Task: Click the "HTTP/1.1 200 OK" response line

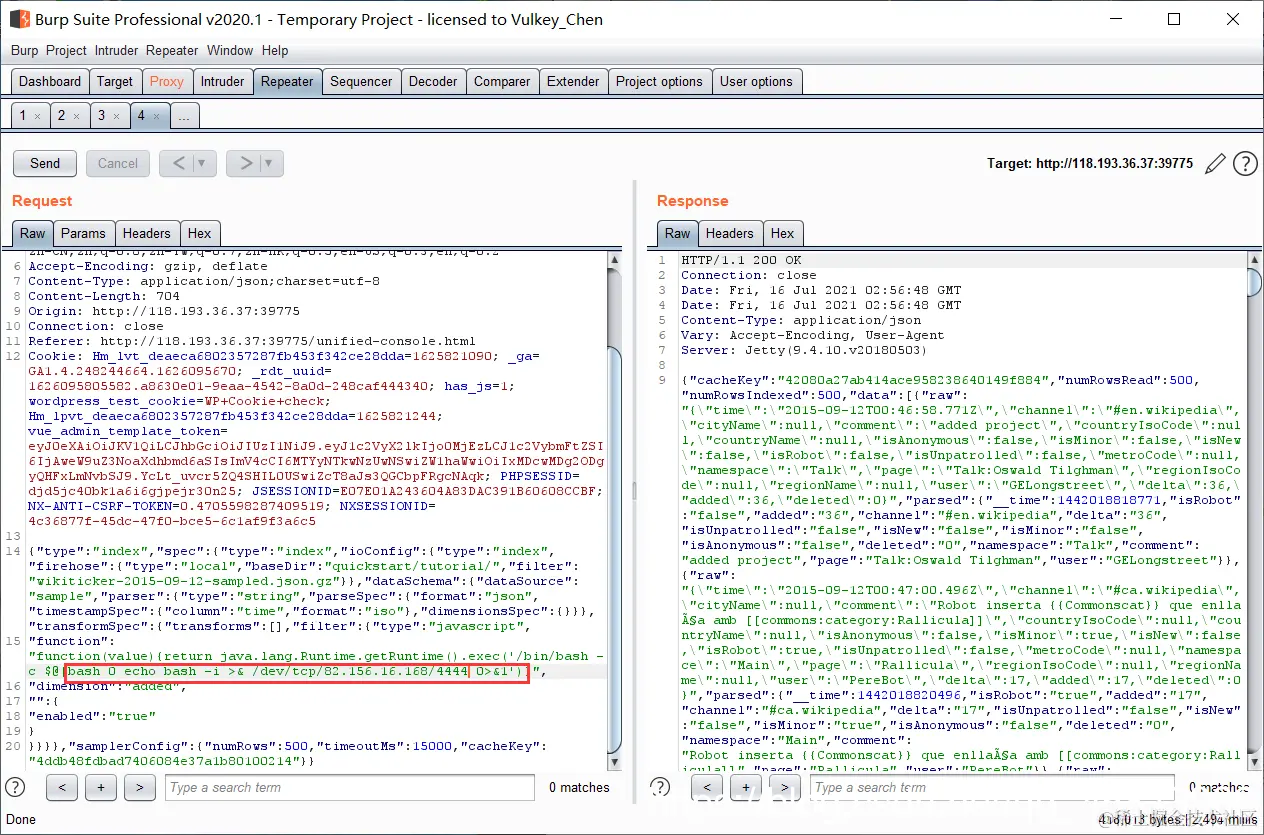Action: [x=741, y=260]
